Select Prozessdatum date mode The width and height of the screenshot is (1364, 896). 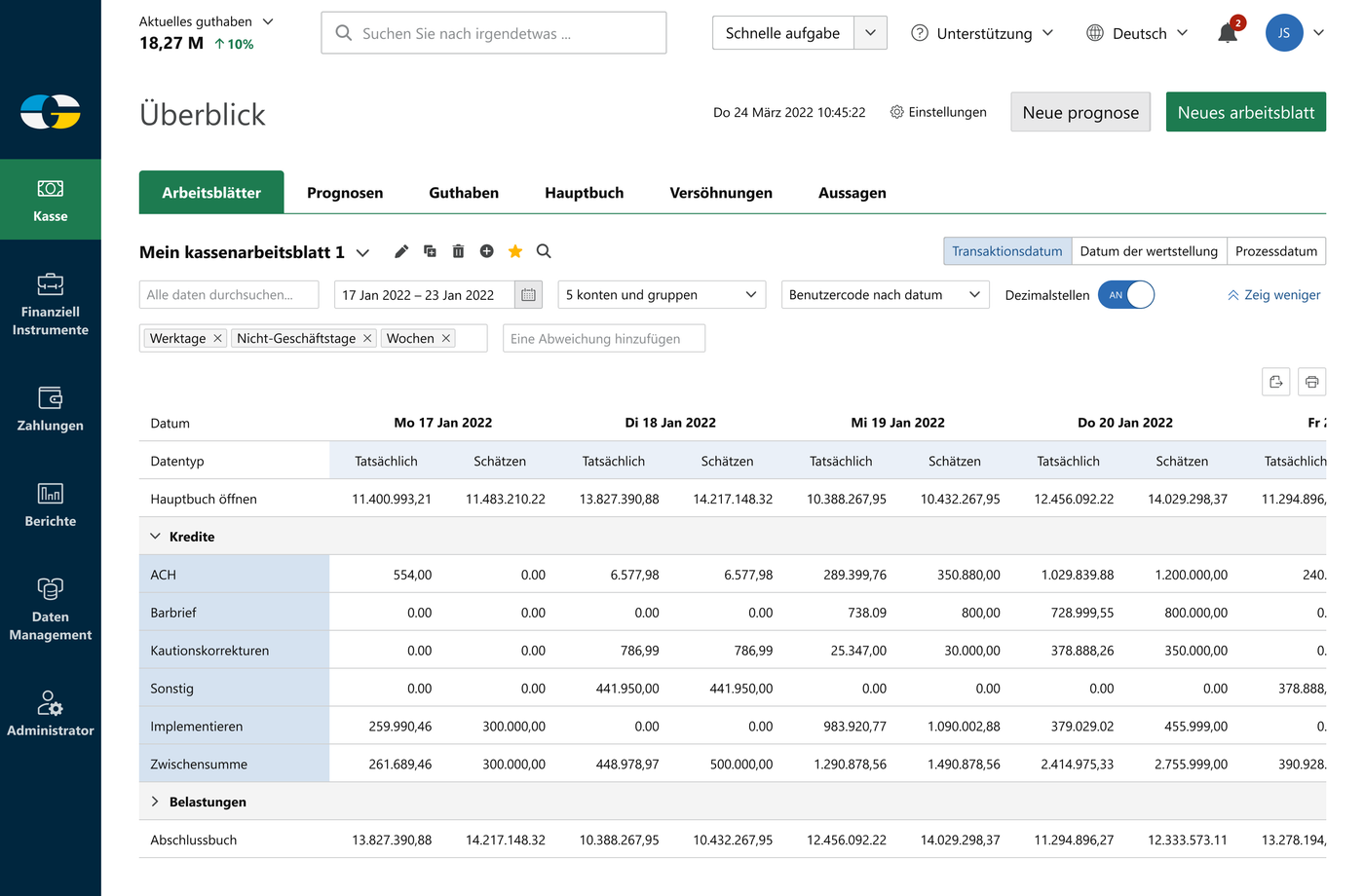[1276, 251]
